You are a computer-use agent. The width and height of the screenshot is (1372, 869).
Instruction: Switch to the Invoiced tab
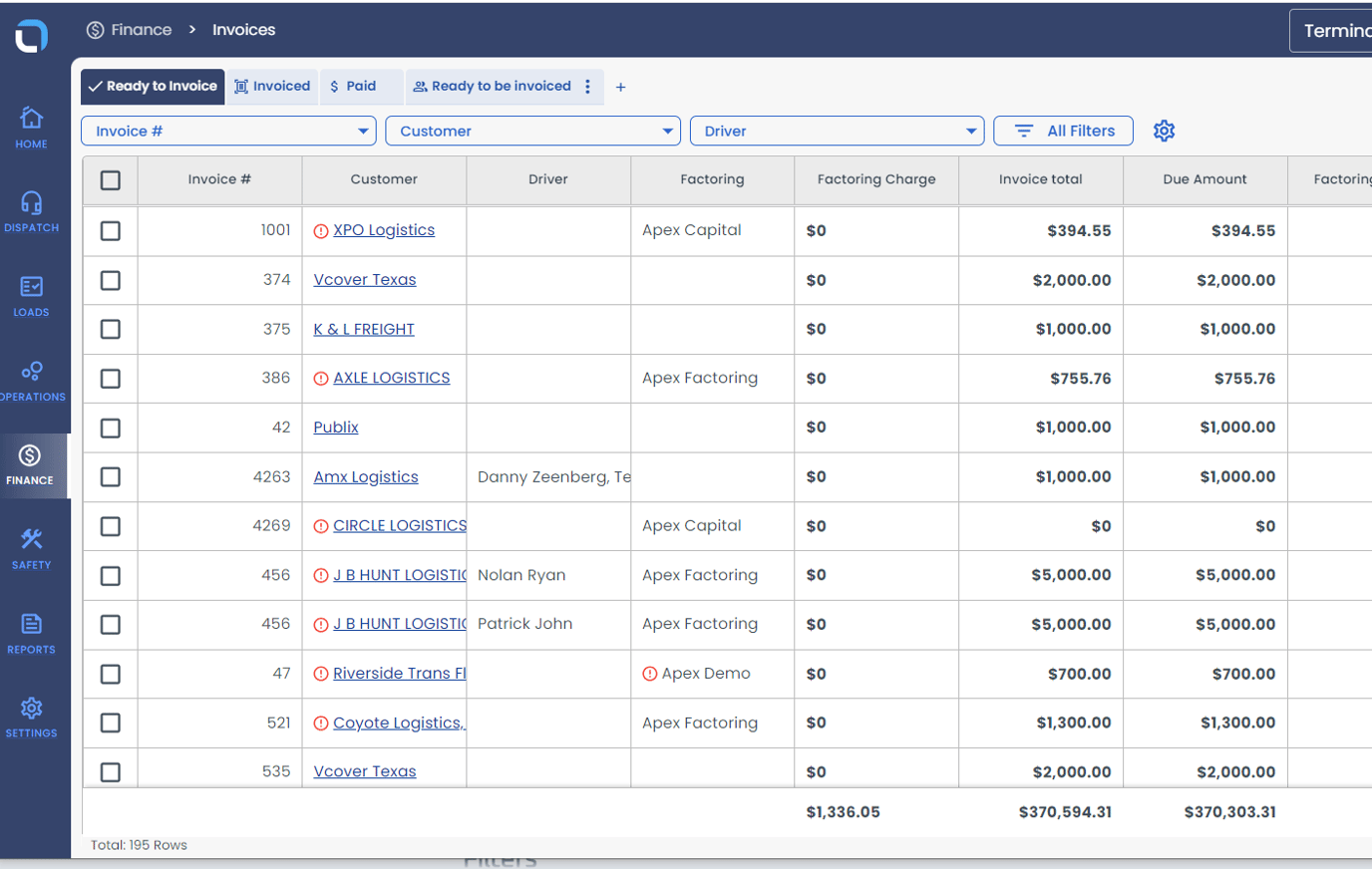[271, 87]
